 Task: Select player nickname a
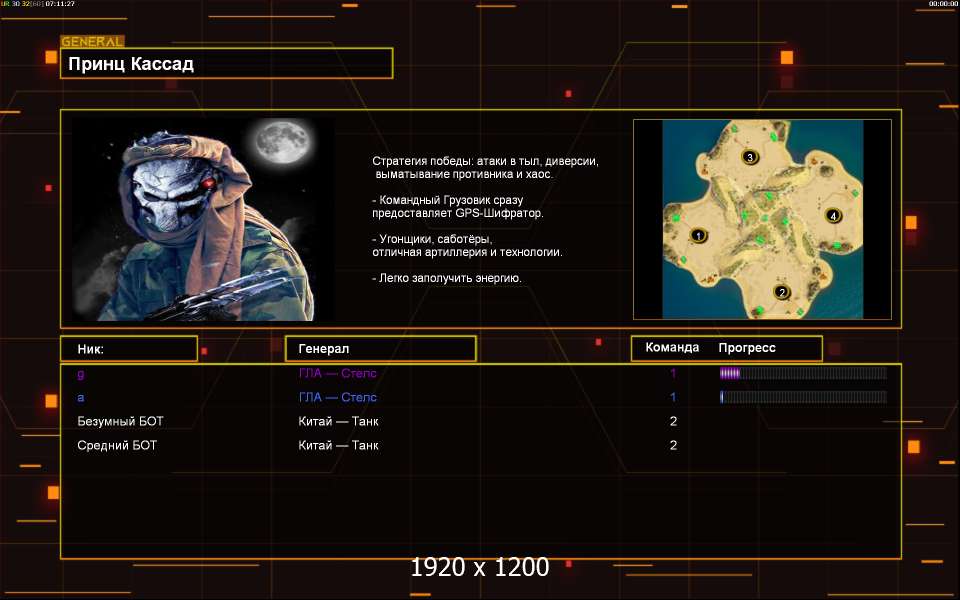pos(81,397)
